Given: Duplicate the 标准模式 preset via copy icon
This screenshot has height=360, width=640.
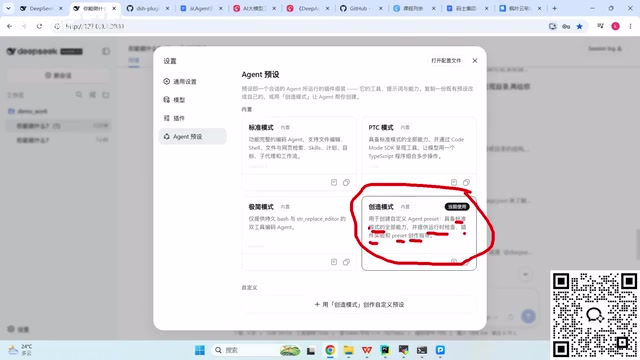Looking at the screenshot, I should (x=346, y=182).
